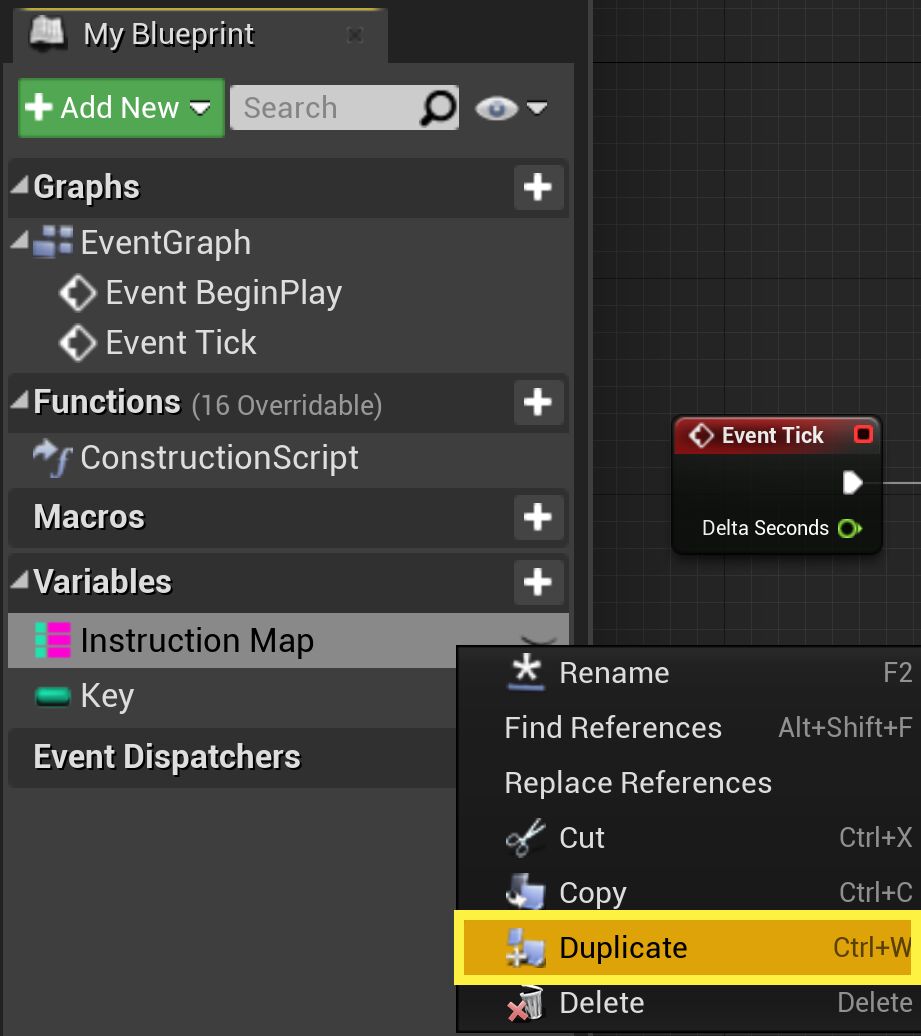Click the magnifier search icon

tap(438, 108)
